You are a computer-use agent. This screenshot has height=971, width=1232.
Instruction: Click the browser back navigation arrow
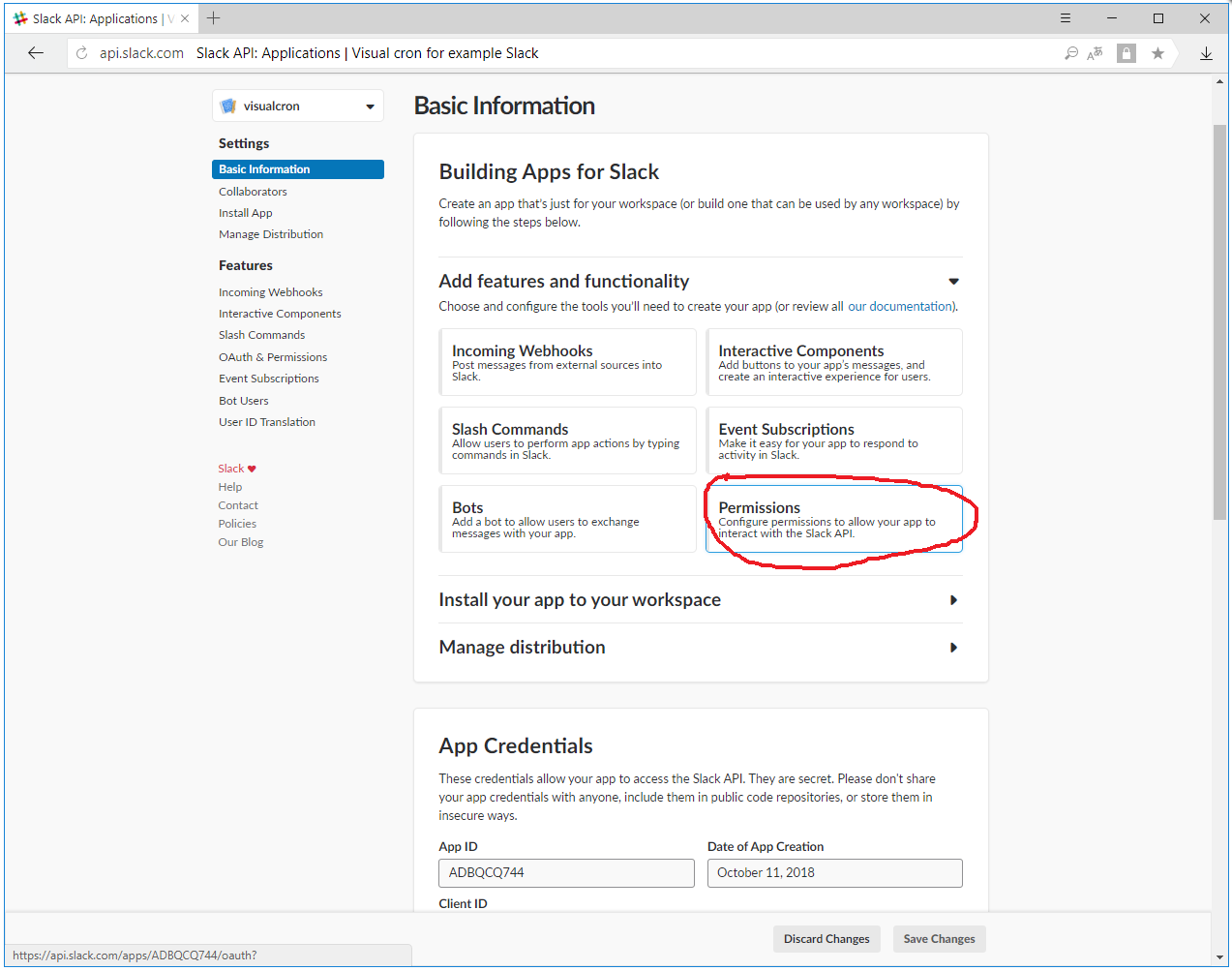36,52
